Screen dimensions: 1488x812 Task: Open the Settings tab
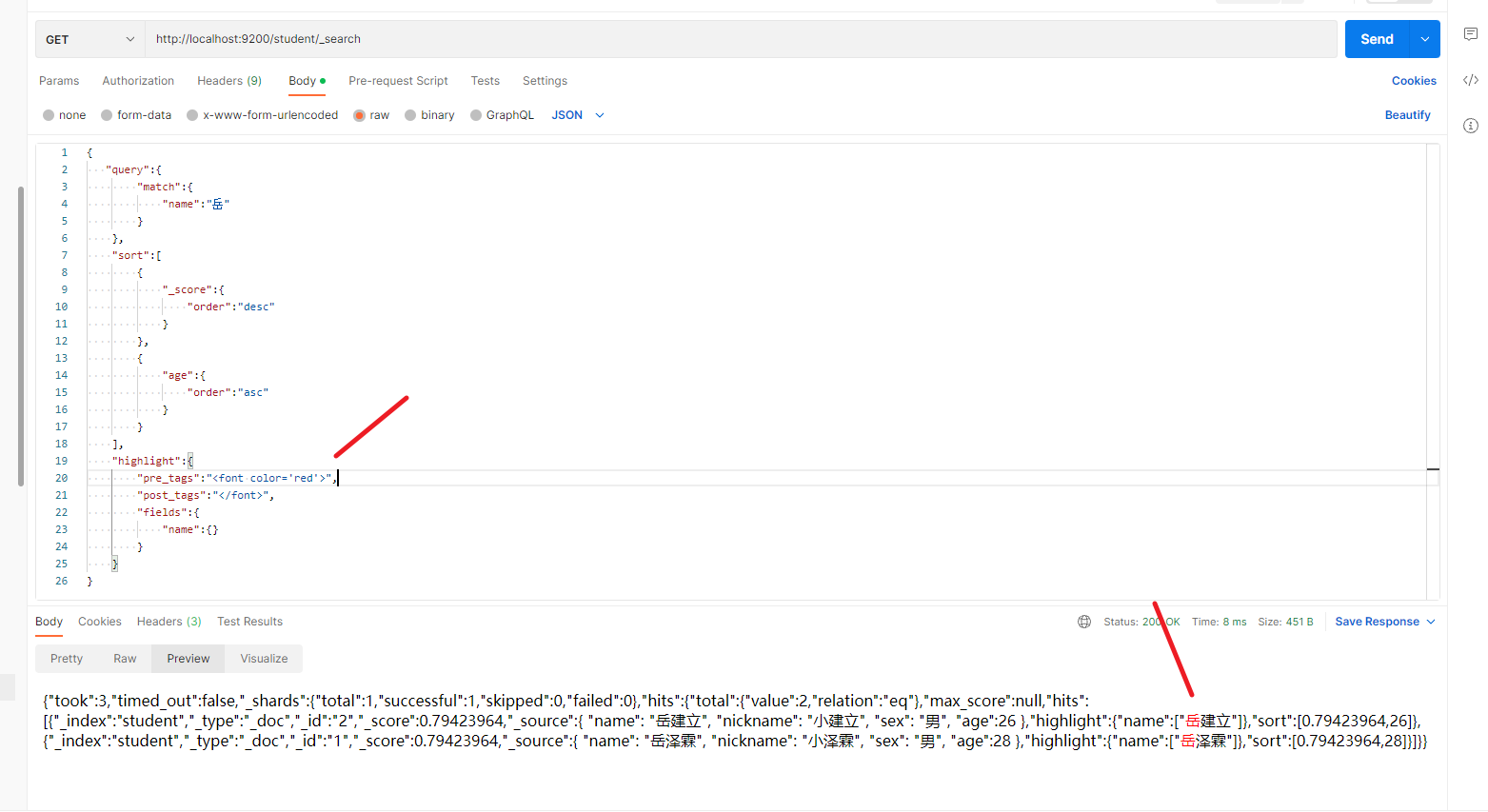click(x=545, y=81)
